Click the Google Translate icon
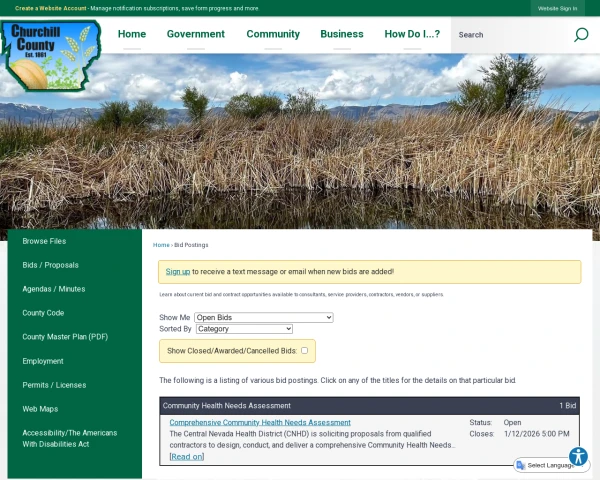This screenshot has width=600, height=480. click(520, 465)
